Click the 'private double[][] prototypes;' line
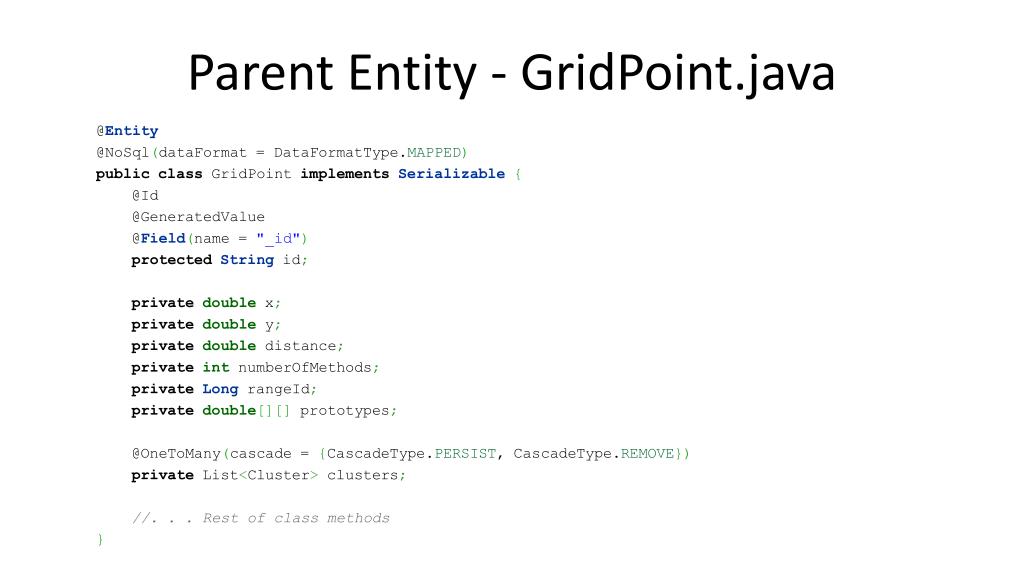This screenshot has width=1024, height=576. (x=264, y=411)
